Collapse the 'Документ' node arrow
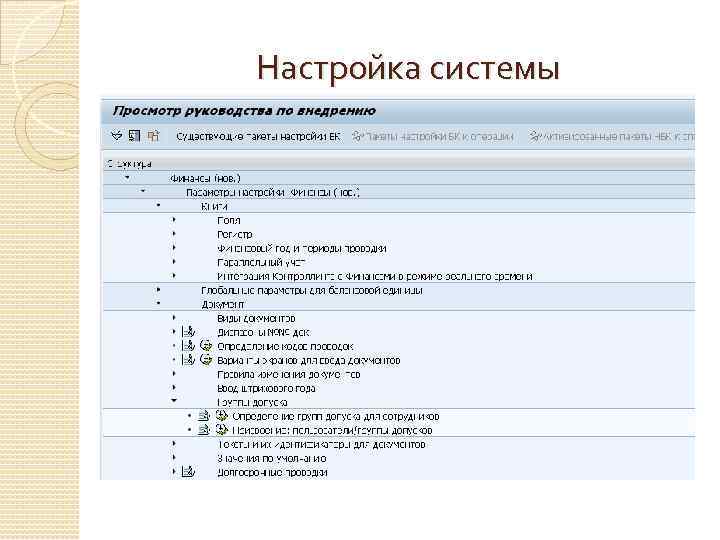Image resolution: width=720 pixels, height=540 pixels. click(158, 303)
